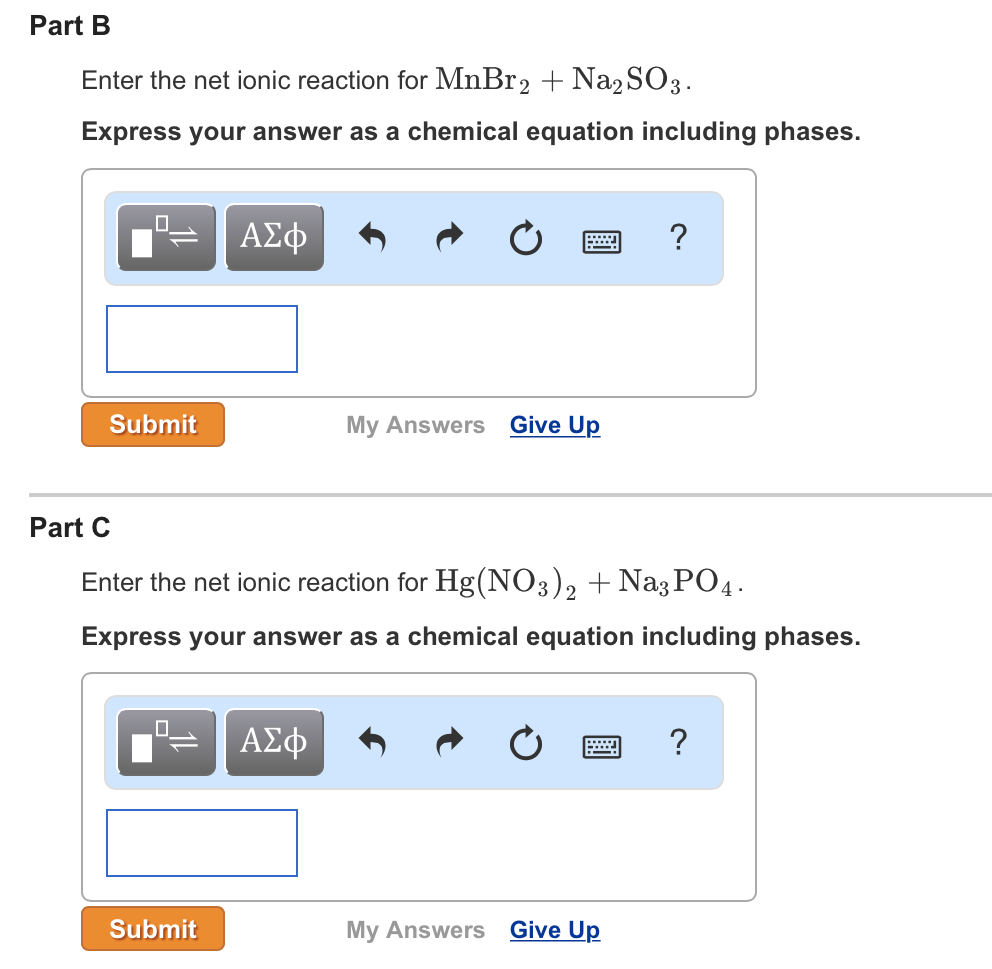This screenshot has height=969, width=992.
Task: Submit the Part B answer
Action: tap(152, 424)
